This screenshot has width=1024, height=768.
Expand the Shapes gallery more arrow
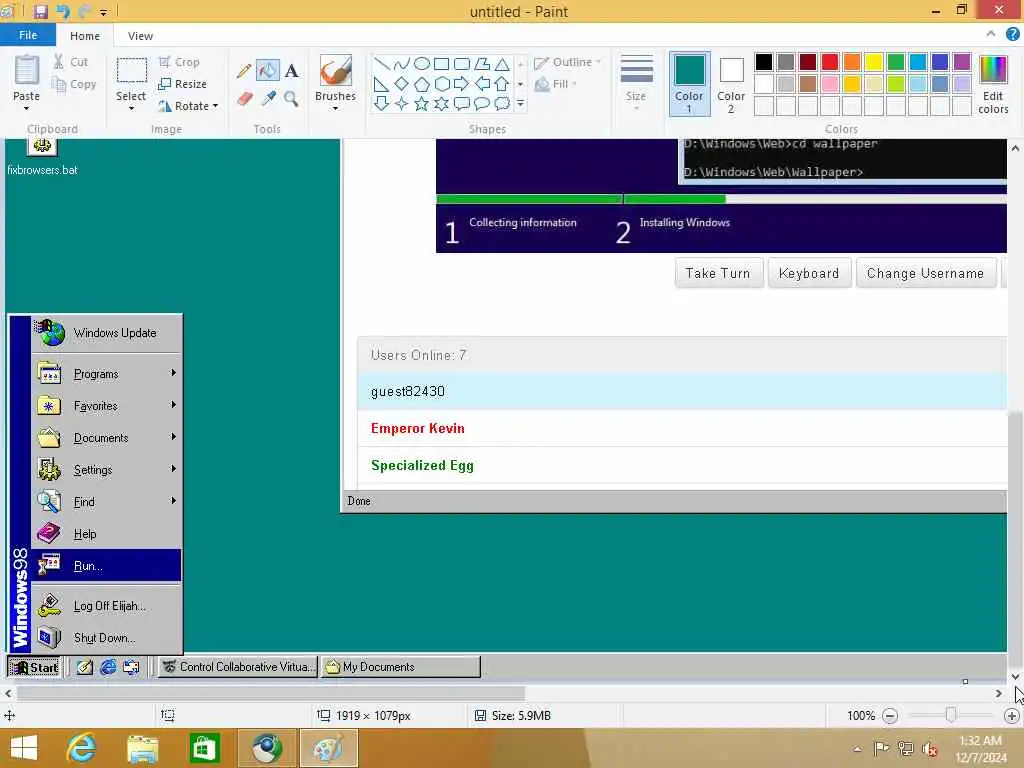point(520,104)
